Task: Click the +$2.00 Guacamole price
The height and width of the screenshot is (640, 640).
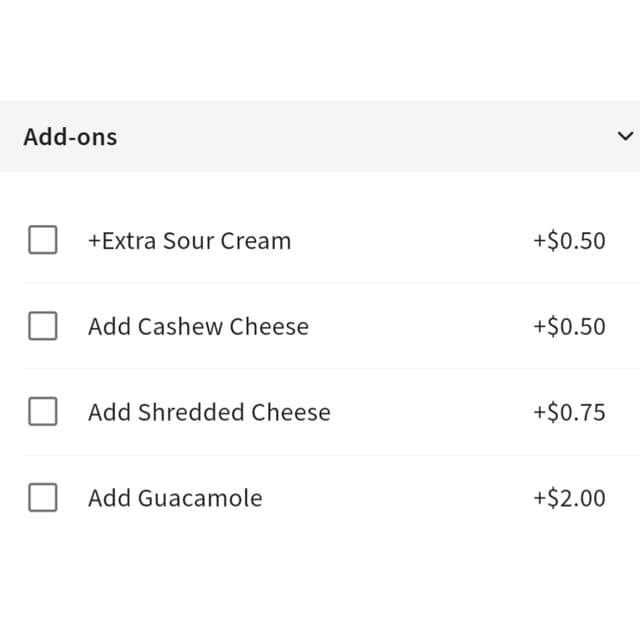Action: point(569,498)
